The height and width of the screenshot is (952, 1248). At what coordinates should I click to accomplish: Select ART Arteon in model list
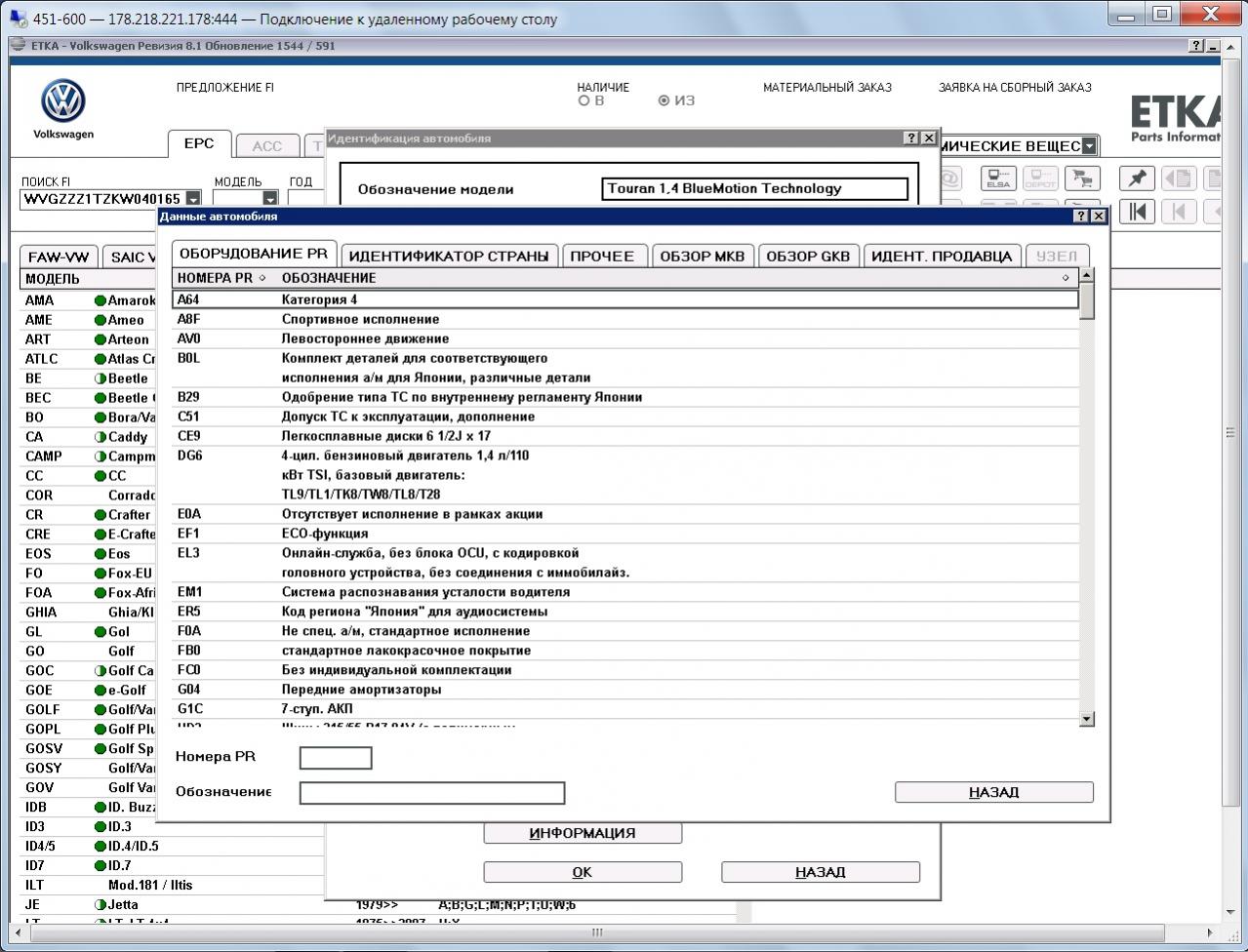click(89, 339)
